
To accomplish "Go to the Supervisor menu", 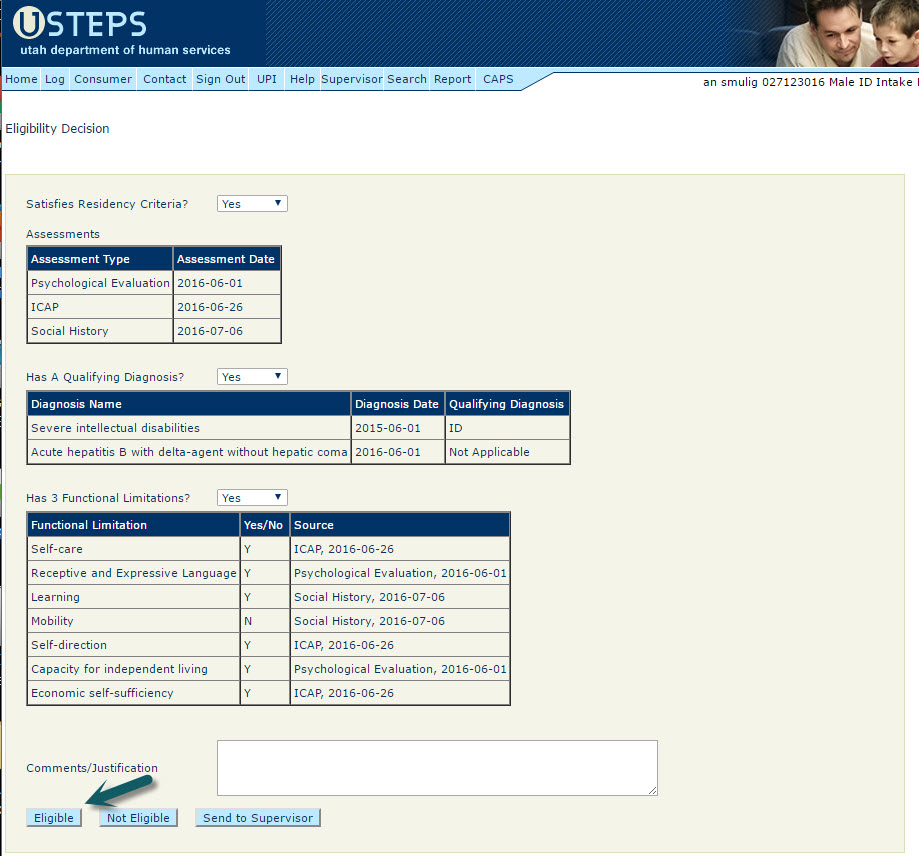I will [351, 80].
